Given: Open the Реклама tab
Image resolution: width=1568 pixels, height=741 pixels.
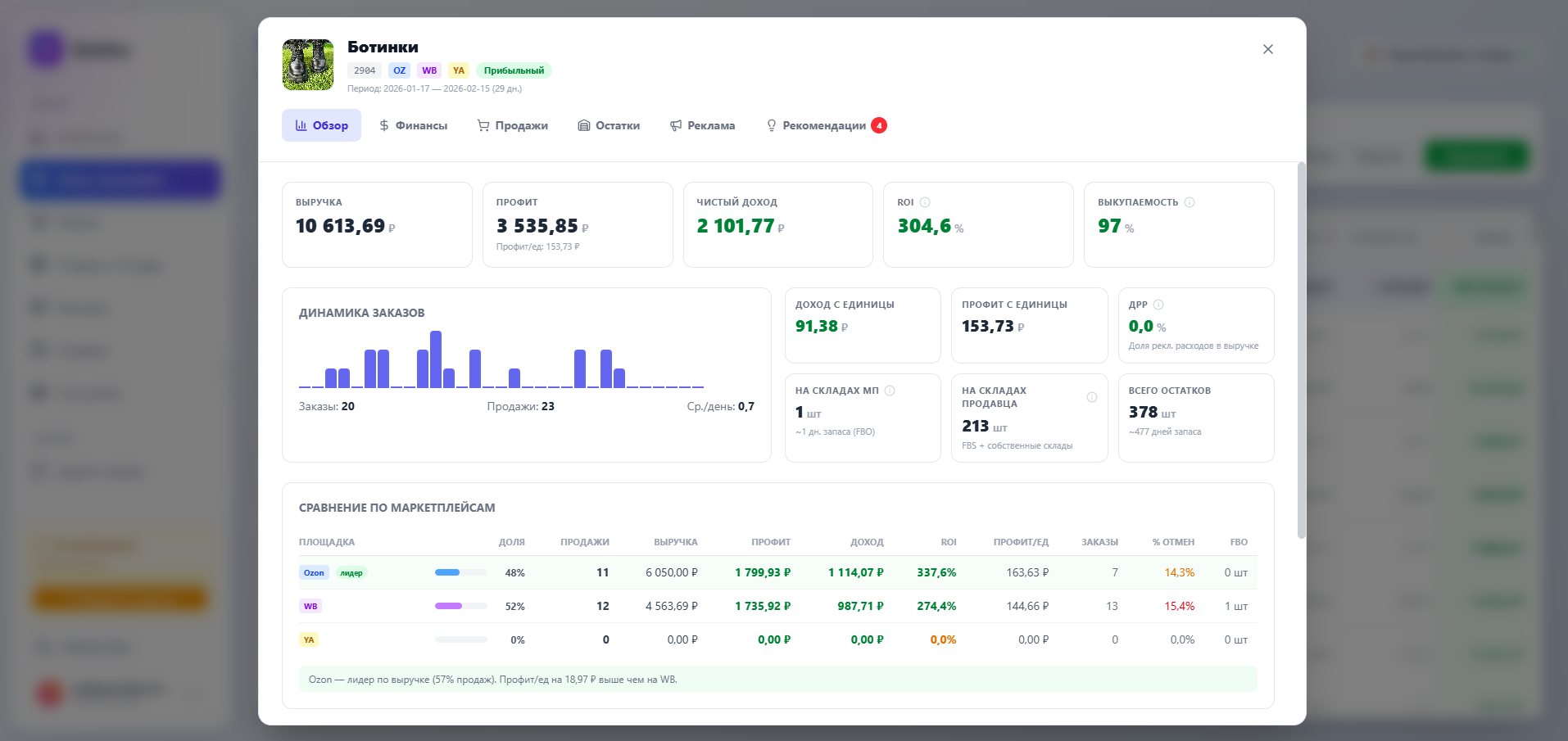Looking at the screenshot, I should coord(702,125).
